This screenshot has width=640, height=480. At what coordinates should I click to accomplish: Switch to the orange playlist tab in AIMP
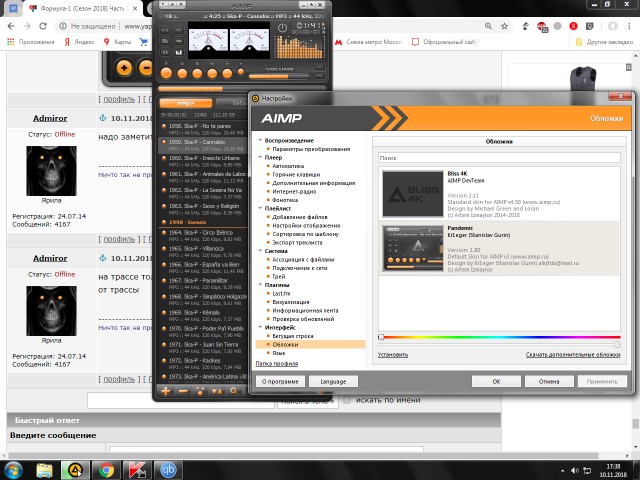pos(186,103)
